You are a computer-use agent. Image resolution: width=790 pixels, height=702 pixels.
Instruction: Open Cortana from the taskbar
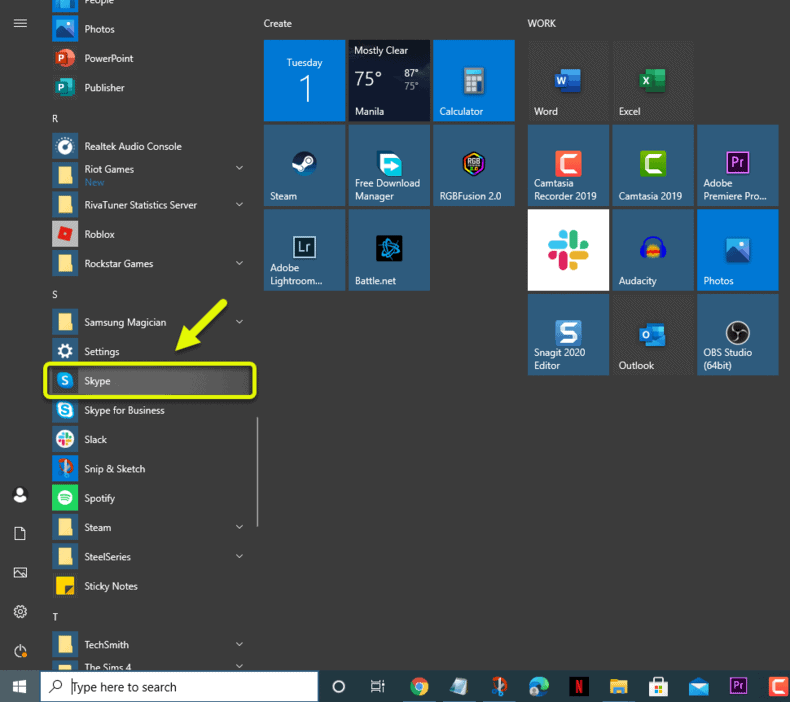tap(339, 686)
